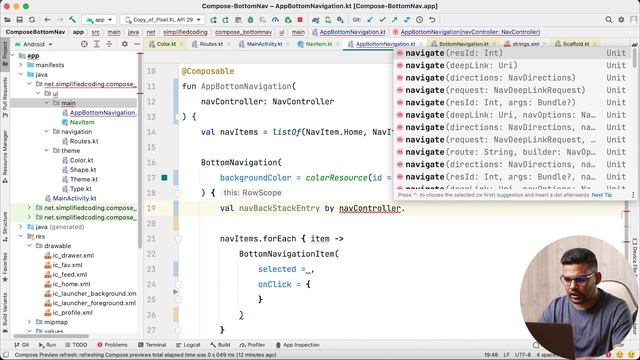Viewport: 640px width, 360px height.
Task: Click the Git Commit checkmark icon
Action: [382, 20]
